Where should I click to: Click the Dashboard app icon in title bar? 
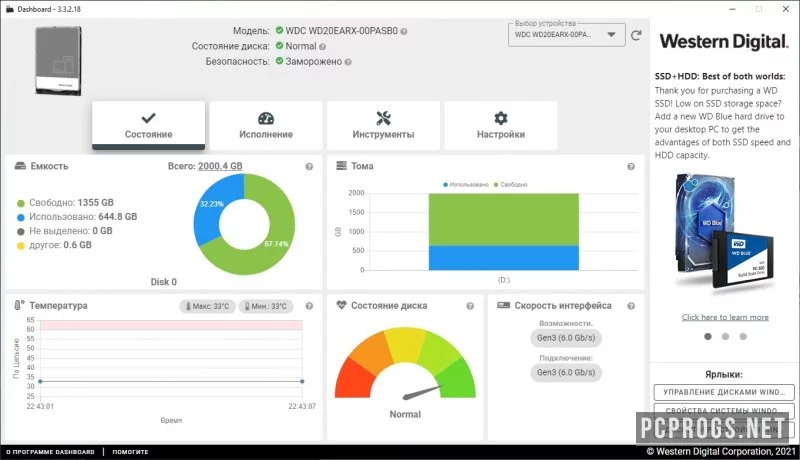[9, 9]
